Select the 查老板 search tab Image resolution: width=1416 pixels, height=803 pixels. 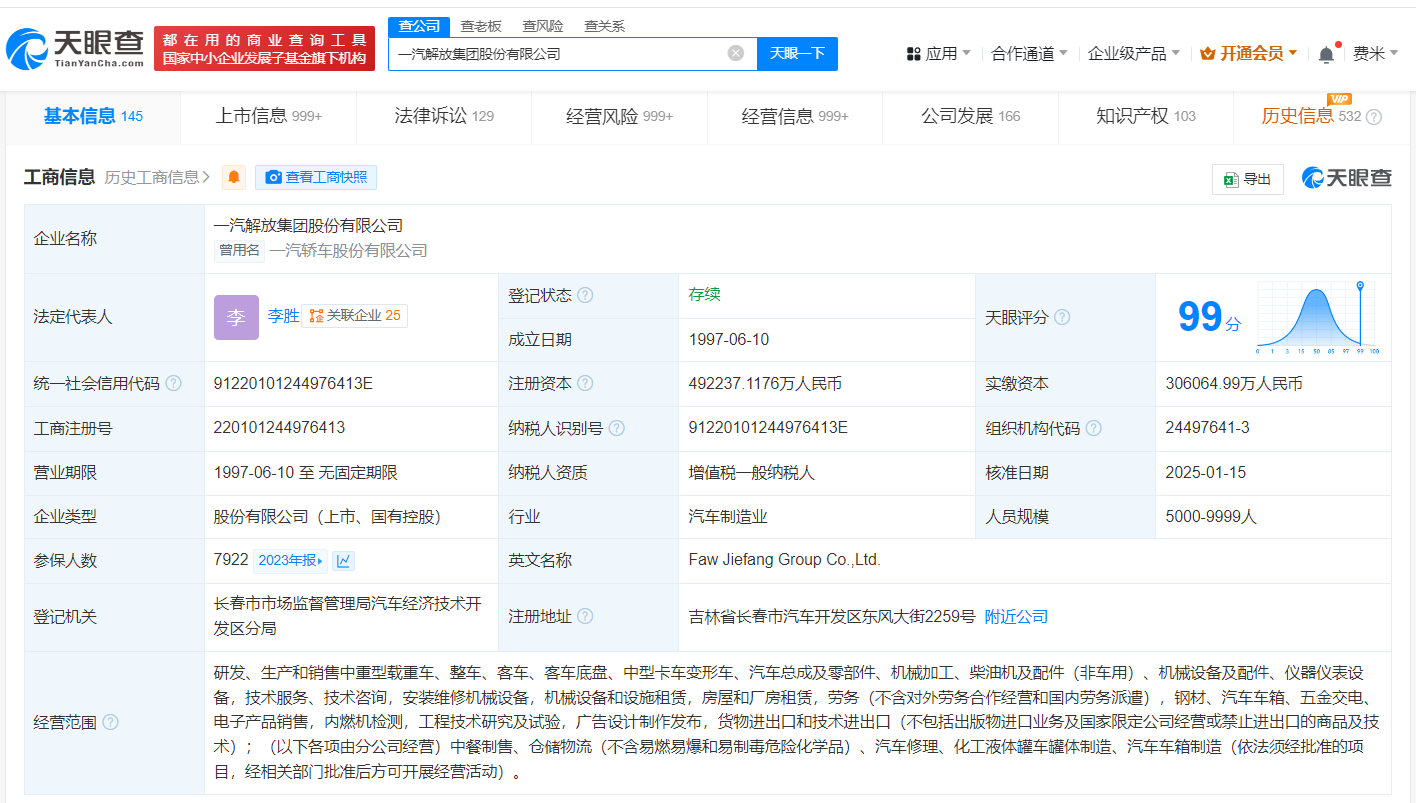481,26
